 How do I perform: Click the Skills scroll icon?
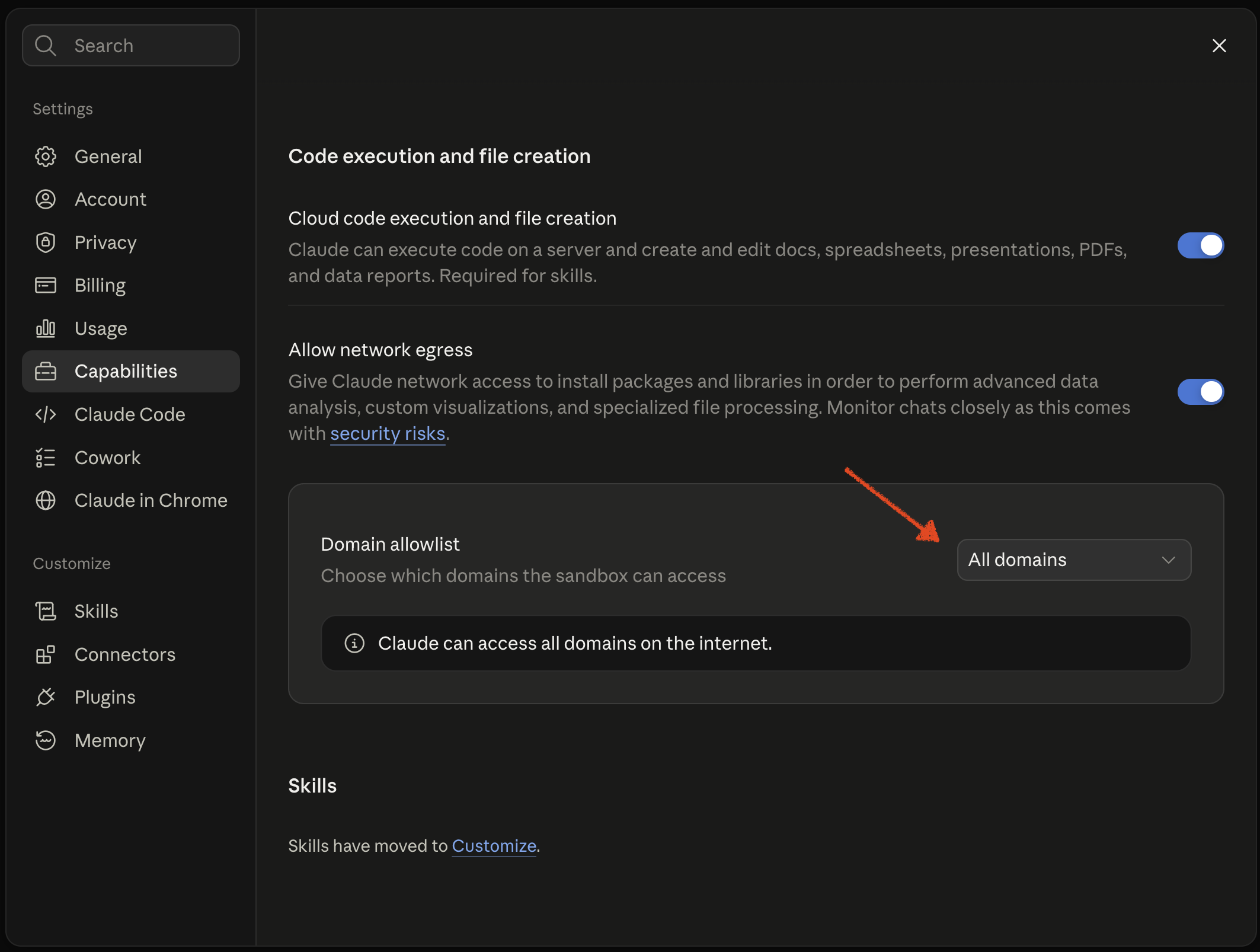[46, 611]
